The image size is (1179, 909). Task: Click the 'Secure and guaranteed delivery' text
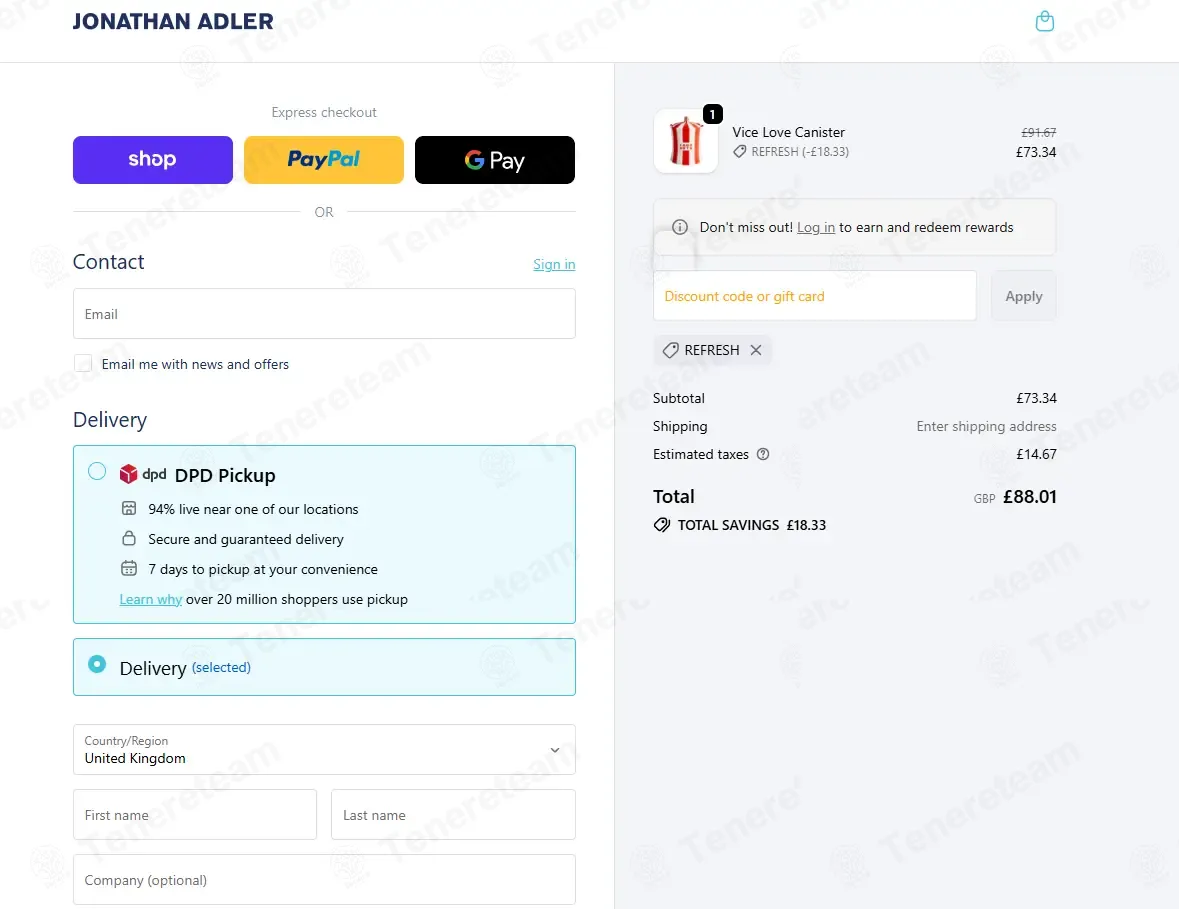tap(246, 539)
